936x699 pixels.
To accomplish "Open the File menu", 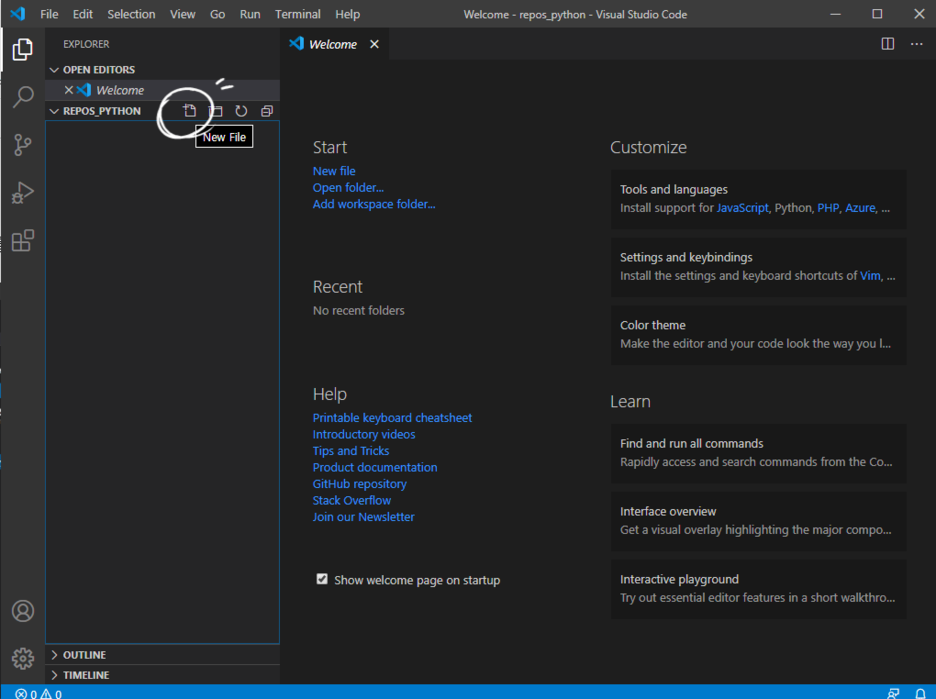I will tap(49, 14).
